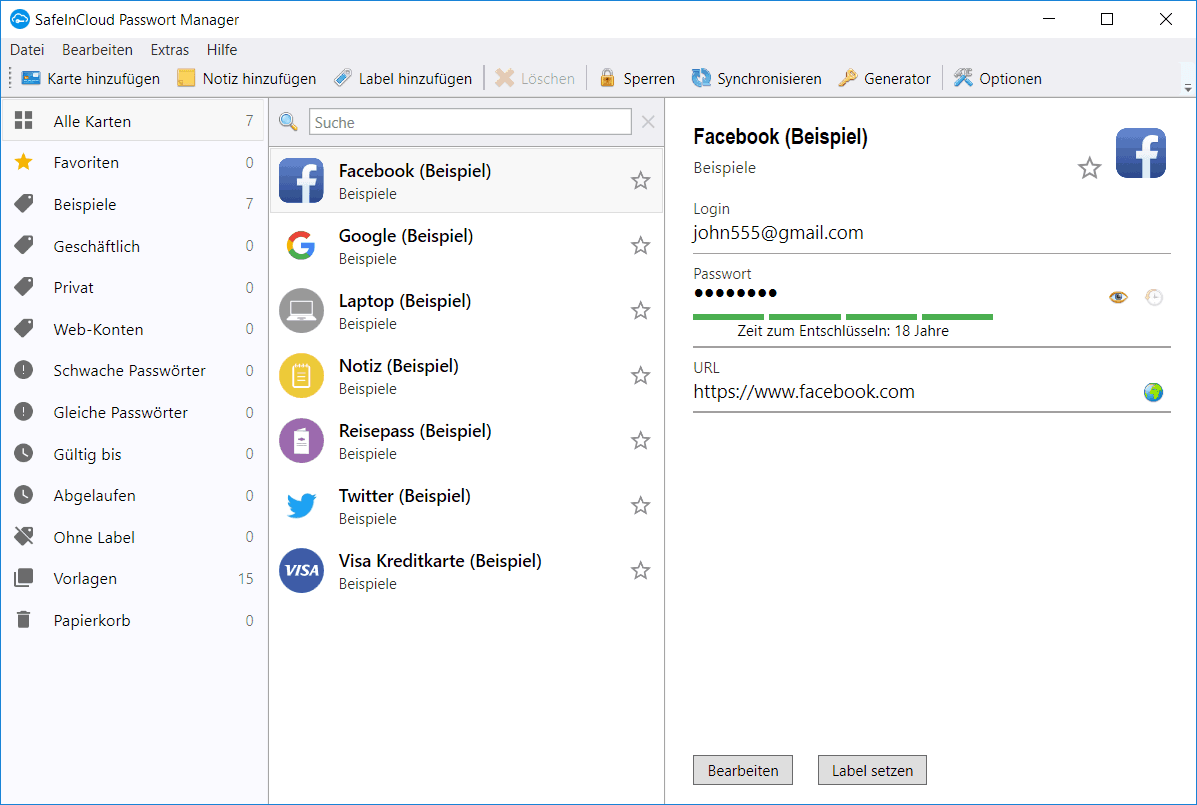Open password history clock icon
Screen dimensions: 1197x805
1154,297
